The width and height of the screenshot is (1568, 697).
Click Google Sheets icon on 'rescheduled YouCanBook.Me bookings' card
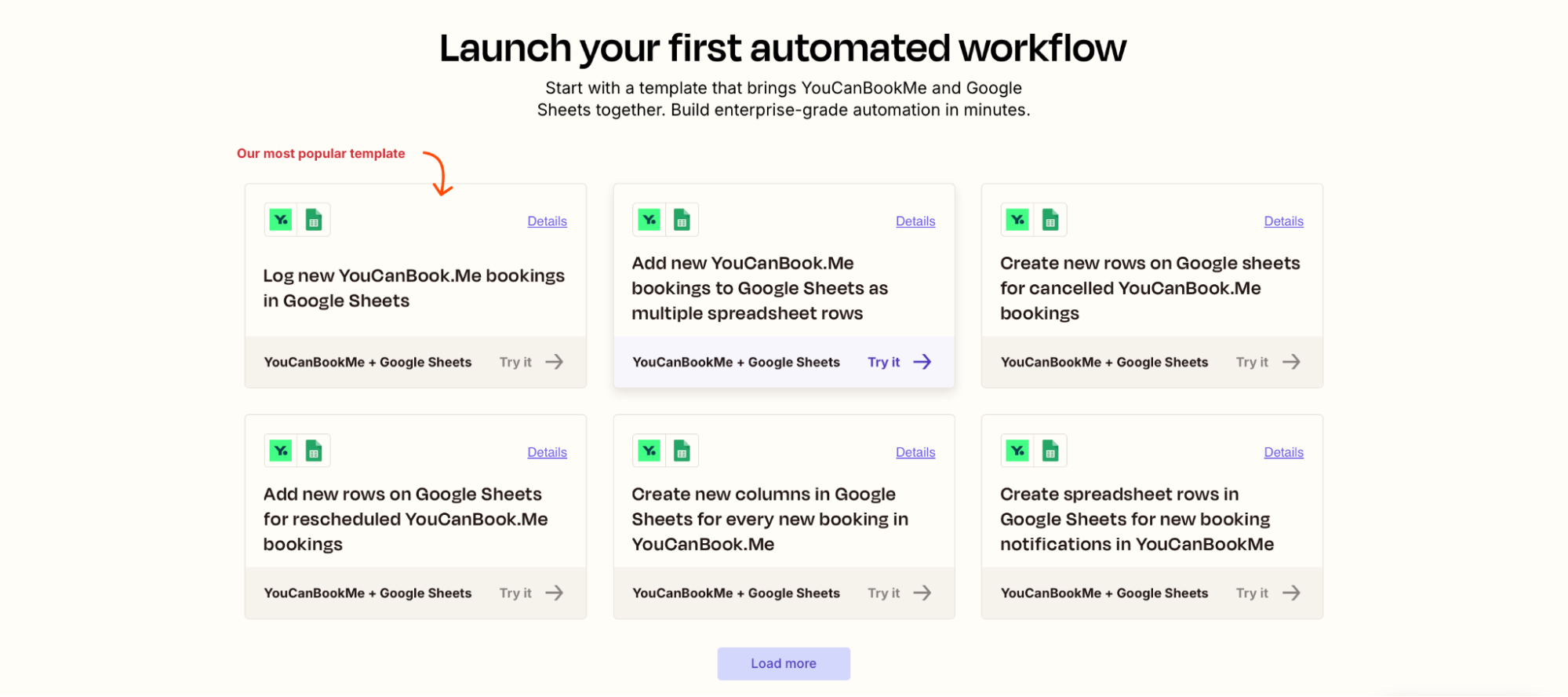(314, 451)
